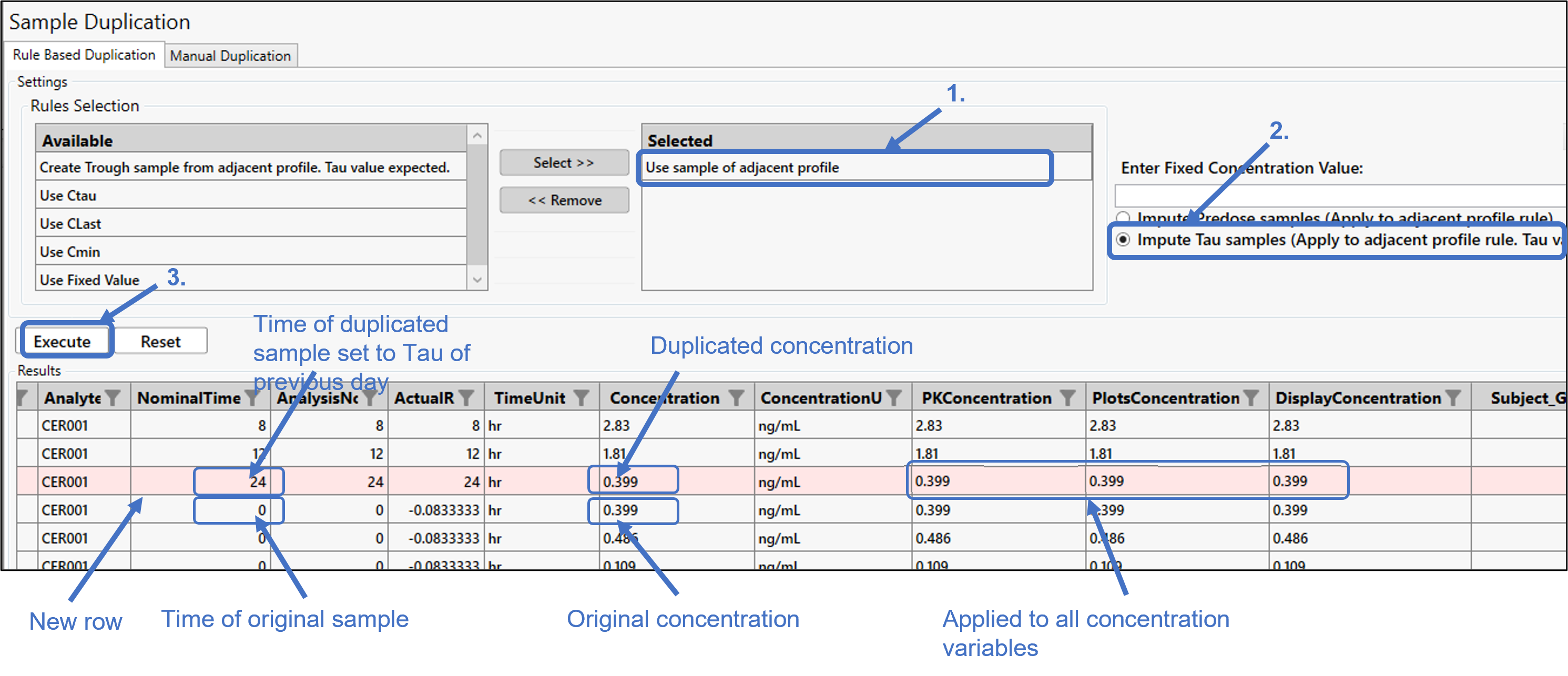
Task: Click the ActualR column filter icon
Action: tap(466, 398)
